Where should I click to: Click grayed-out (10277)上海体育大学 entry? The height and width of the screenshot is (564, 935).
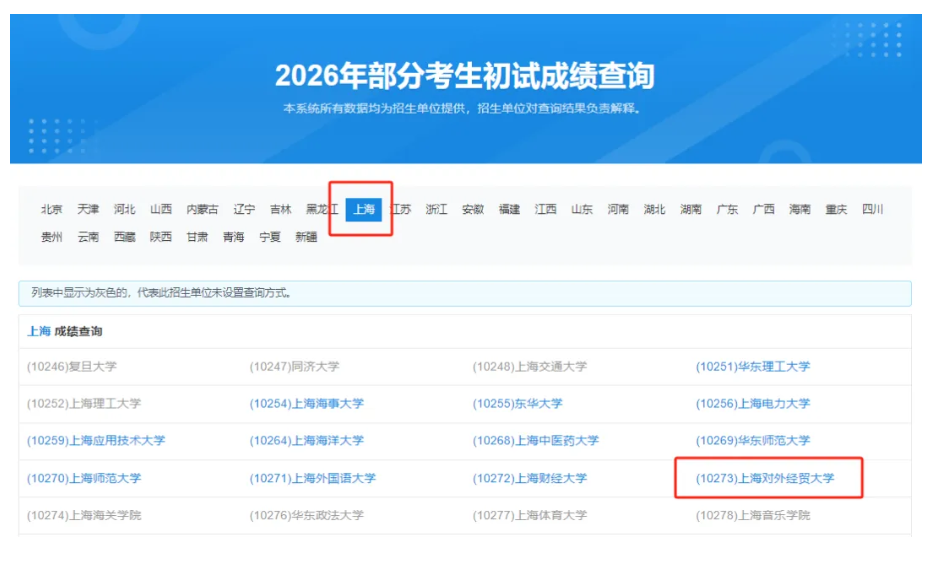pyautogui.click(x=530, y=515)
